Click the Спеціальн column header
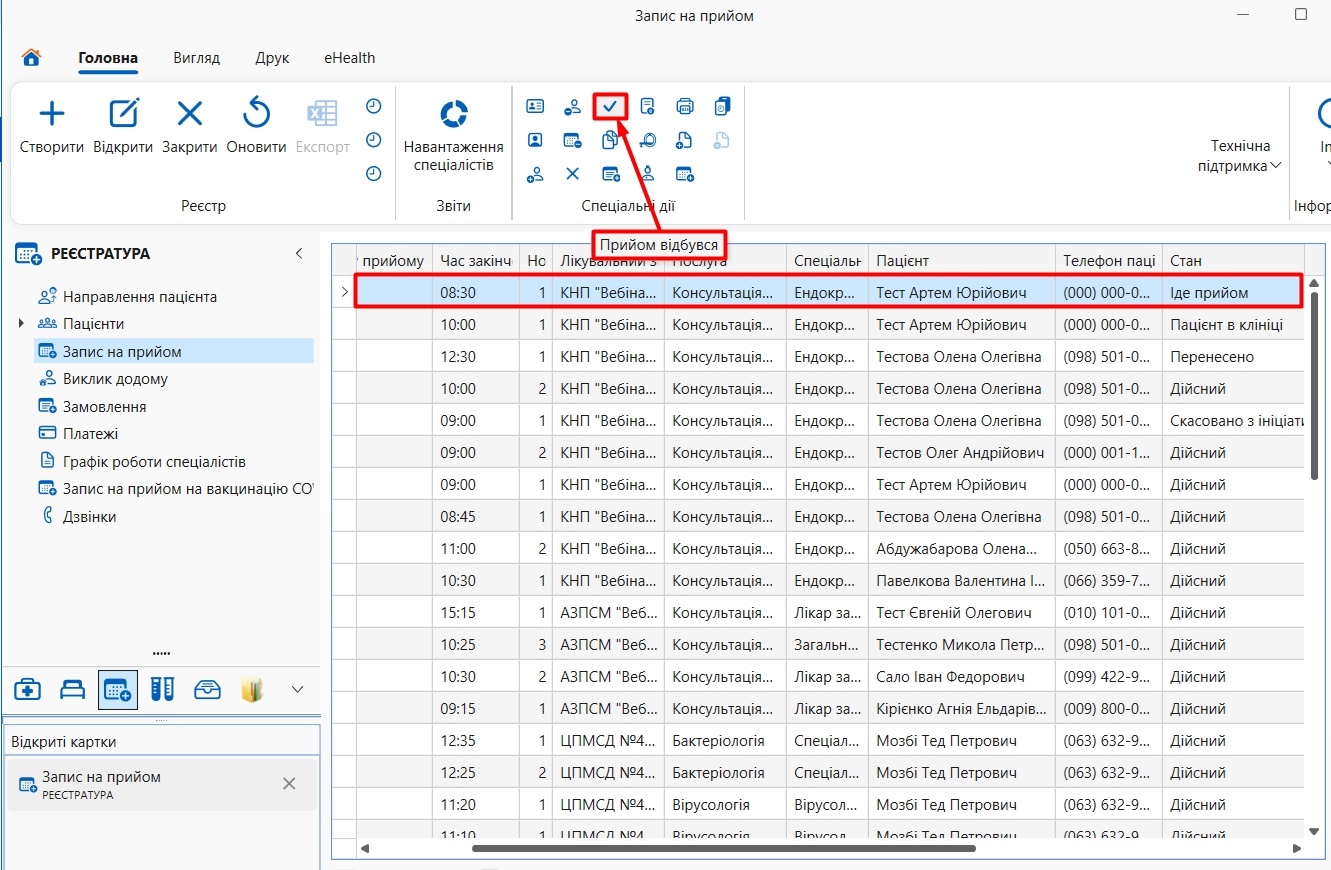This screenshot has width=1331, height=870. (827, 260)
